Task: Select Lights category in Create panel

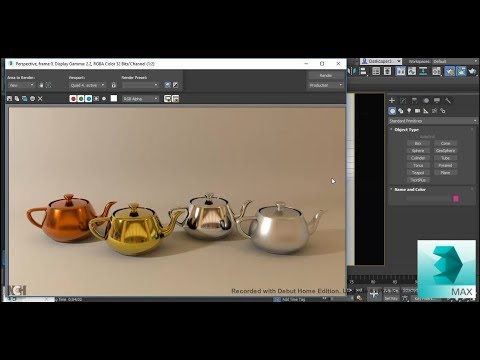Action: coord(409,111)
